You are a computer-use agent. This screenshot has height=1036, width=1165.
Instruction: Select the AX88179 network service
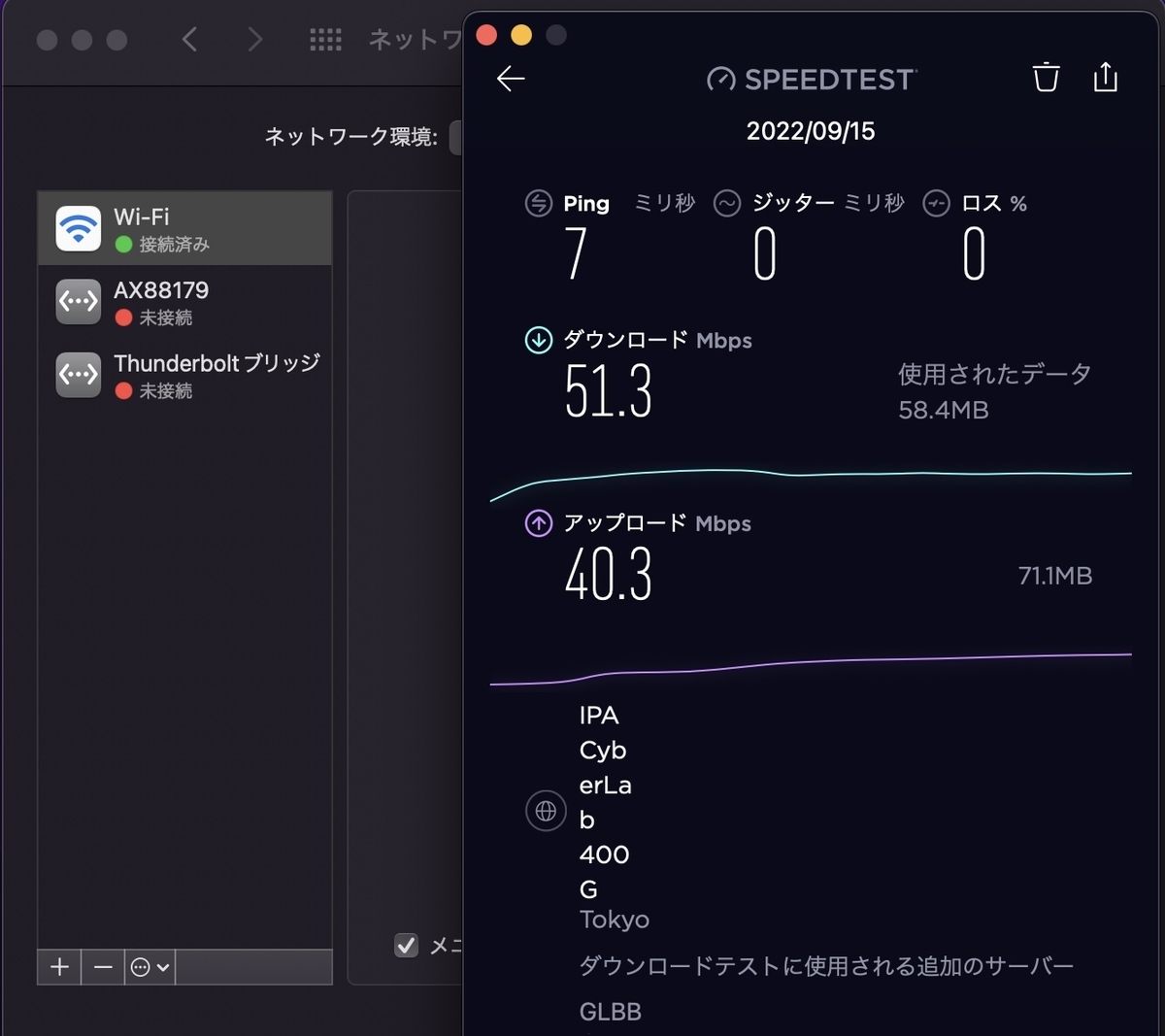pos(184,302)
